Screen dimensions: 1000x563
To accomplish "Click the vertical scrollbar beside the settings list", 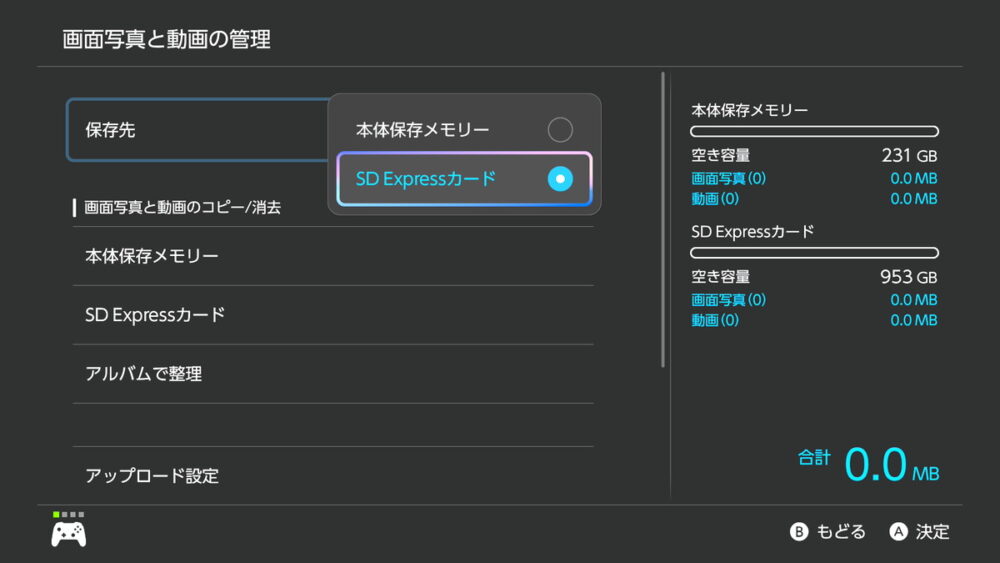I will pyautogui.click(x=663, y=220).
